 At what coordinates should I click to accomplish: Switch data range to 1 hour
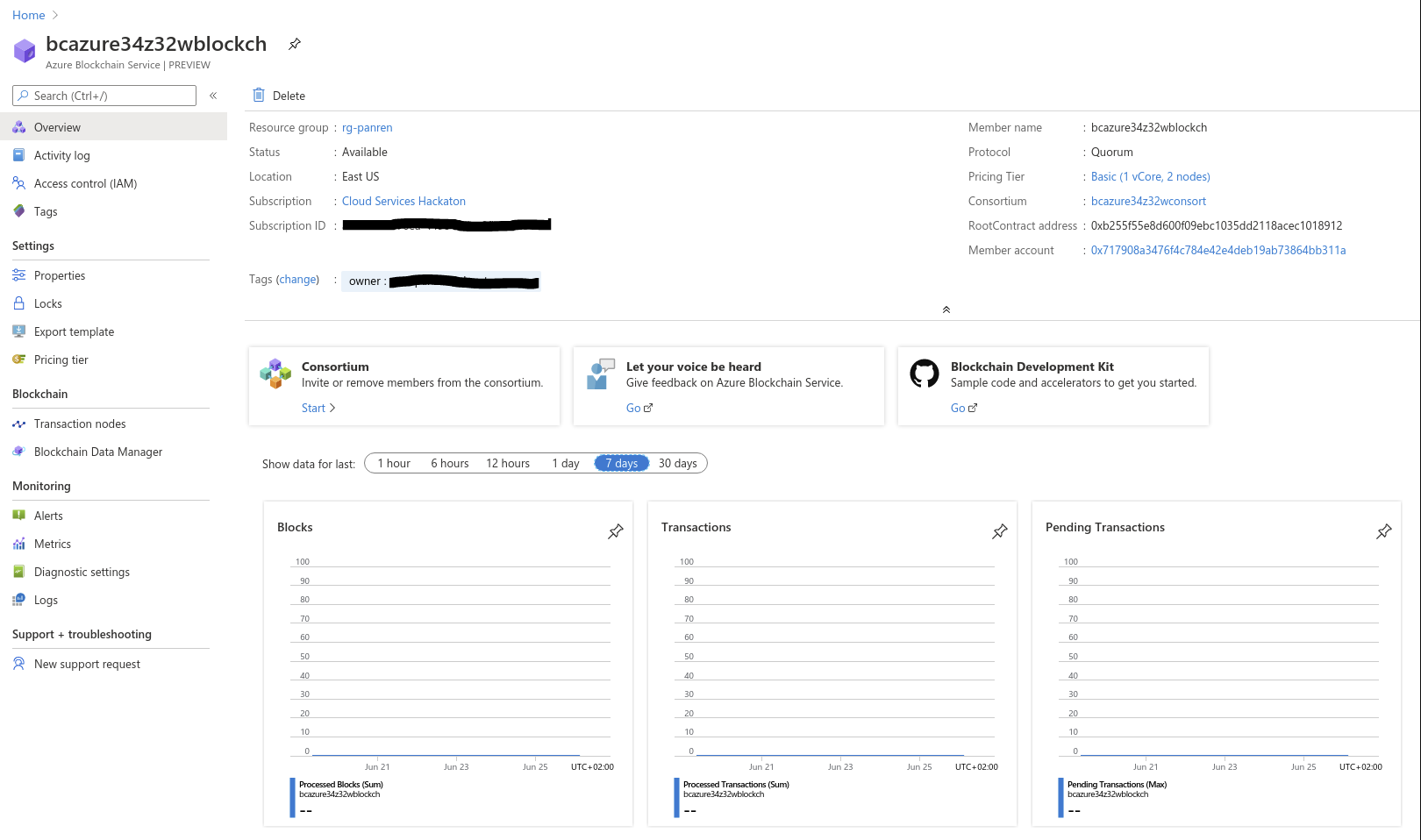pyautogui.click(x=393, y=463)
